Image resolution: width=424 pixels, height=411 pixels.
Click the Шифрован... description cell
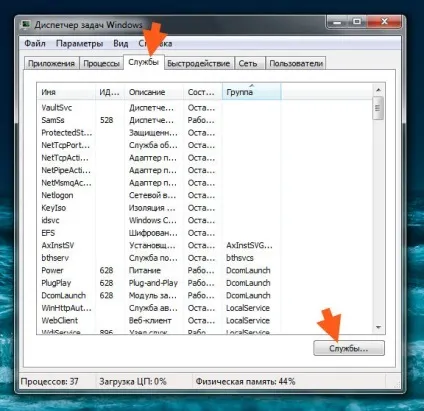click(153, 233)
